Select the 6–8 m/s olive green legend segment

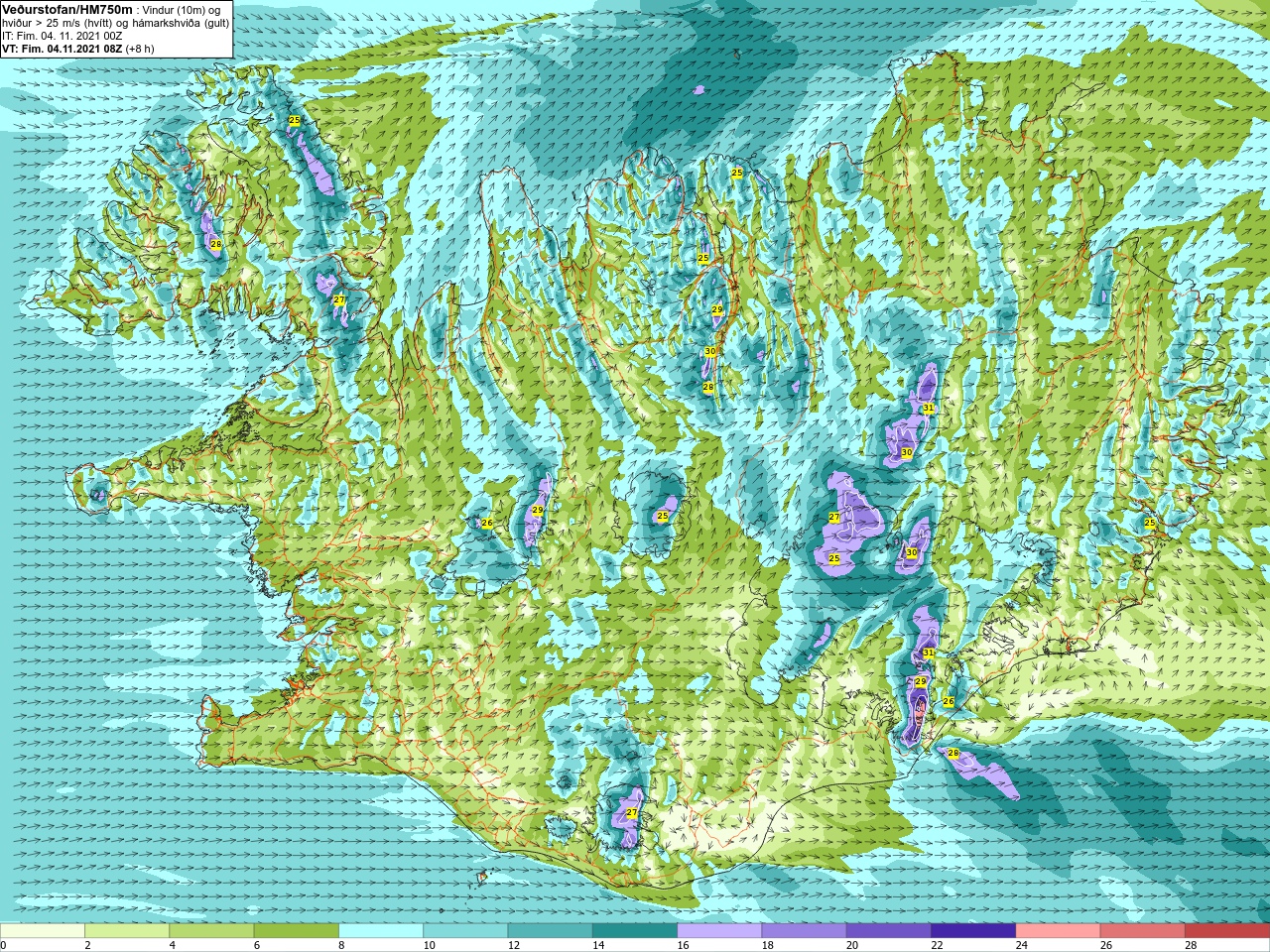click(297, 931)
